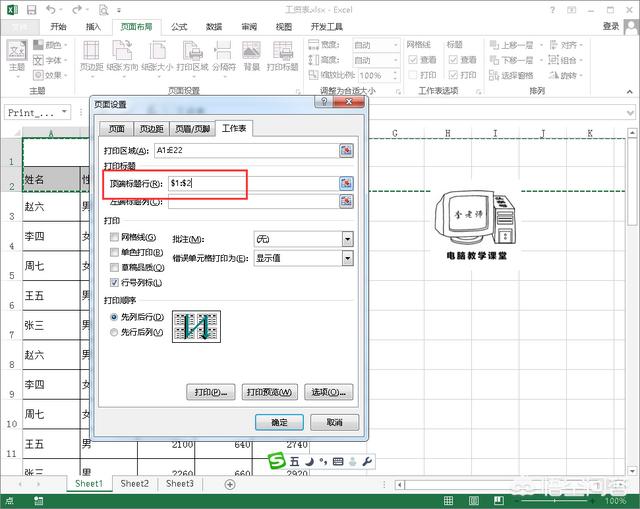Enable the 网格线 print checkbox in dialog

coord(114,239)
